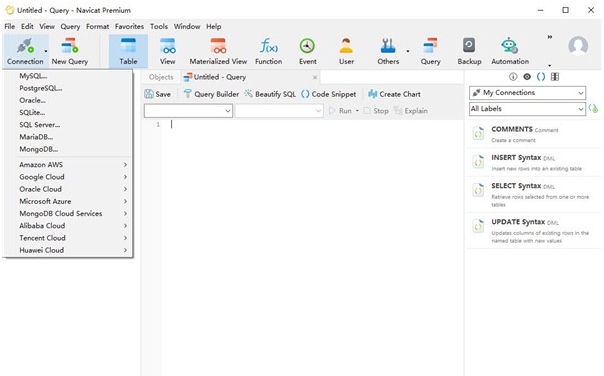Close the Untitled - Query tab
Image resolution: width=604 pixels, height=376 pixels.
tap(315, 77)
